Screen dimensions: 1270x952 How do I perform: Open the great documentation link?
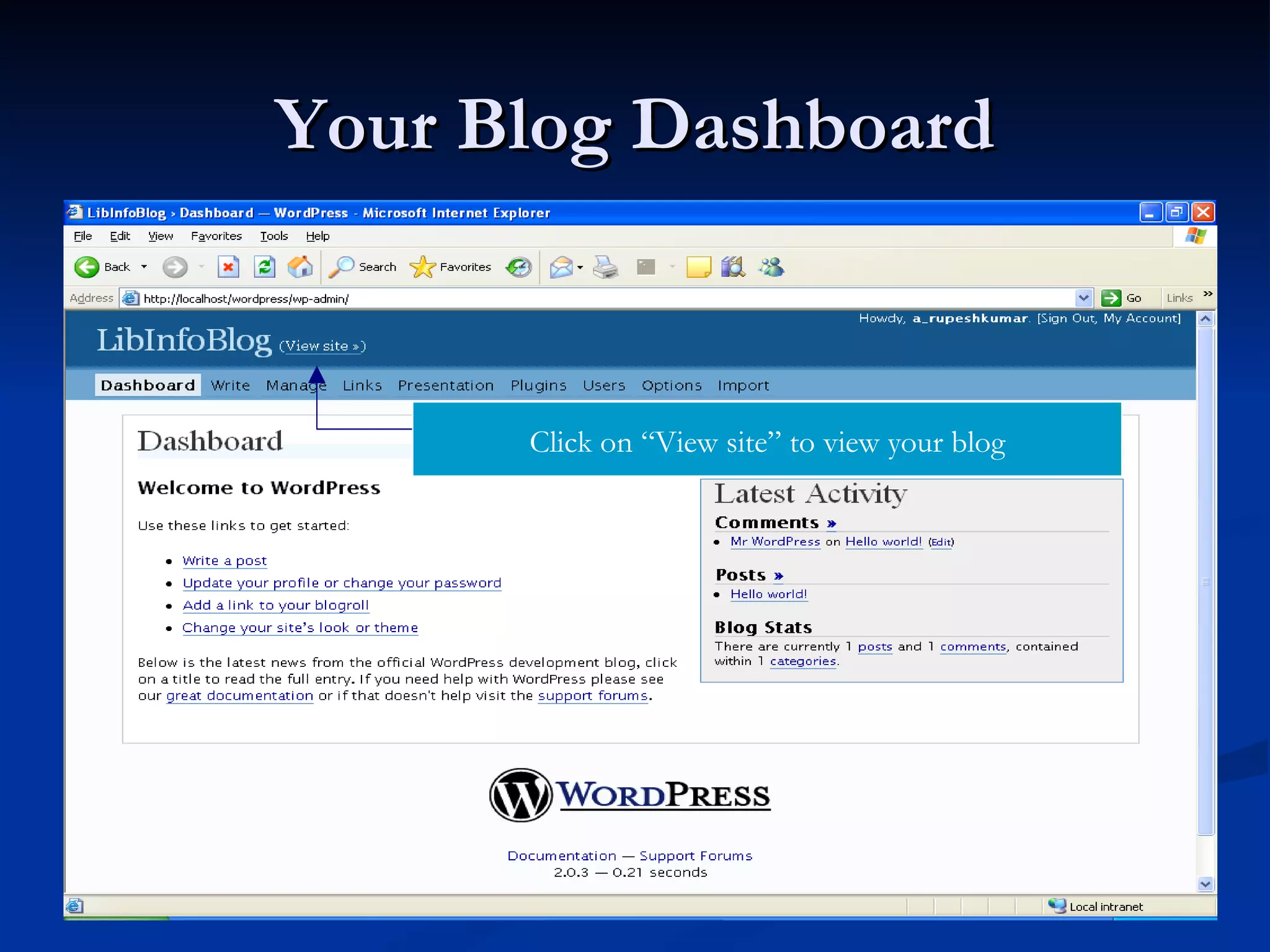tap(239, 695)
